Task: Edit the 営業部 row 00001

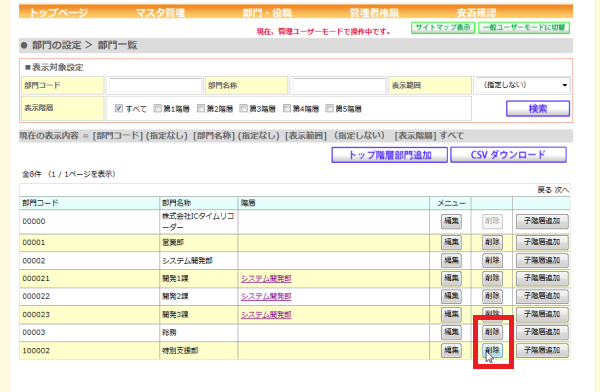Action: [x=451, y=242]
